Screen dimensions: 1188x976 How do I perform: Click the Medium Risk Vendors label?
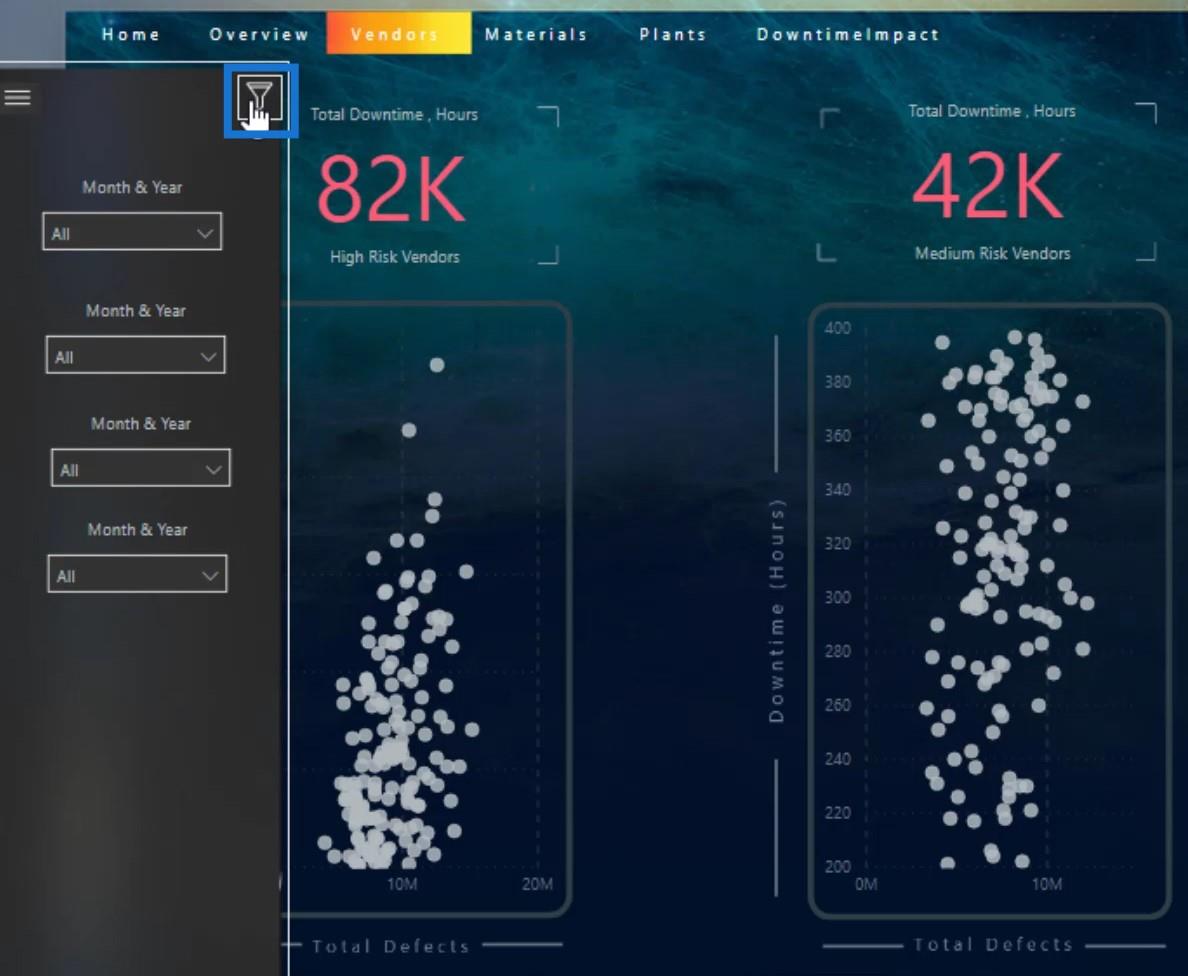(992, 253)
